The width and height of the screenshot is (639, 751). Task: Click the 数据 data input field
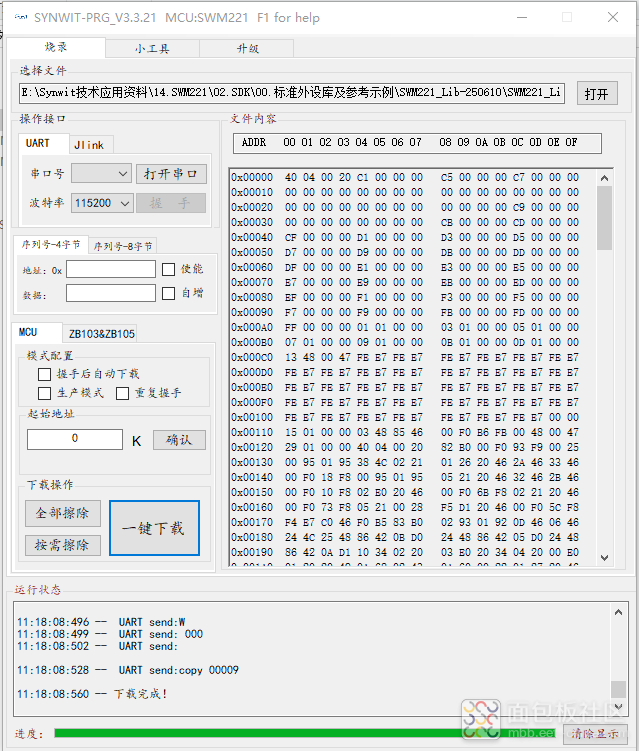click(x=111, y=293)
